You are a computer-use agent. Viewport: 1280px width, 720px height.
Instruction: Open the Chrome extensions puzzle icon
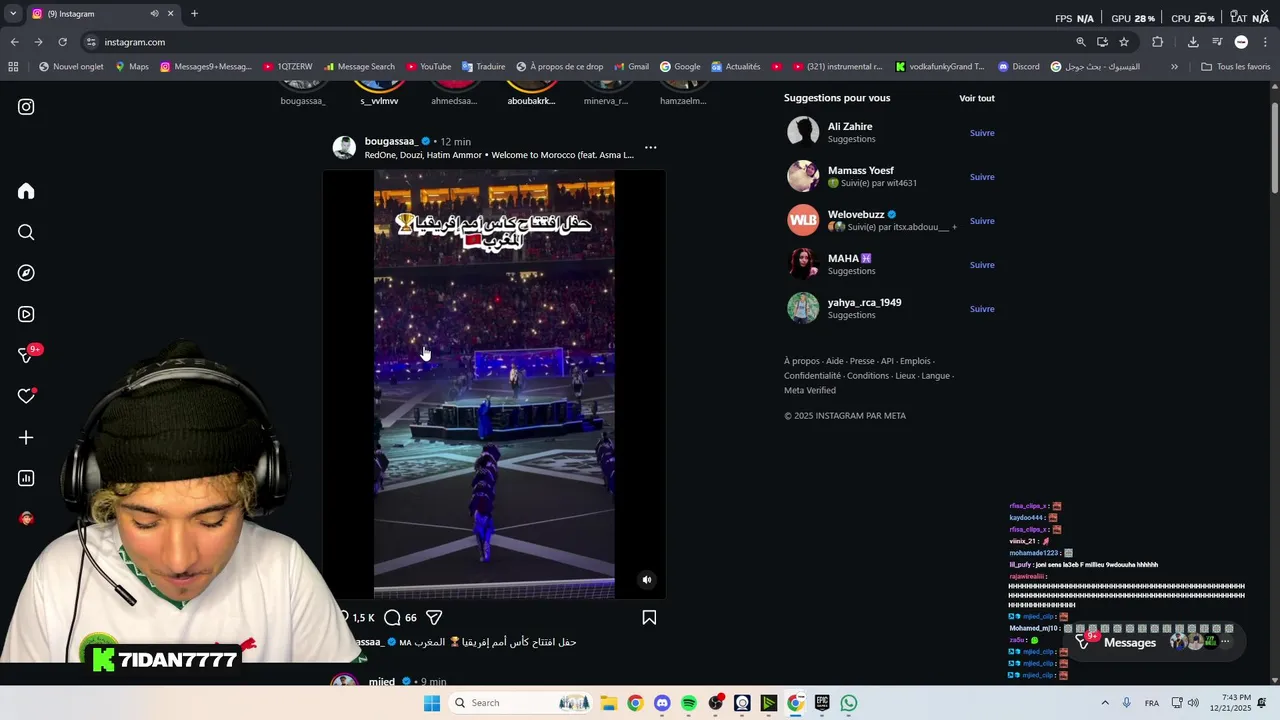click(x=1157, y=42)
